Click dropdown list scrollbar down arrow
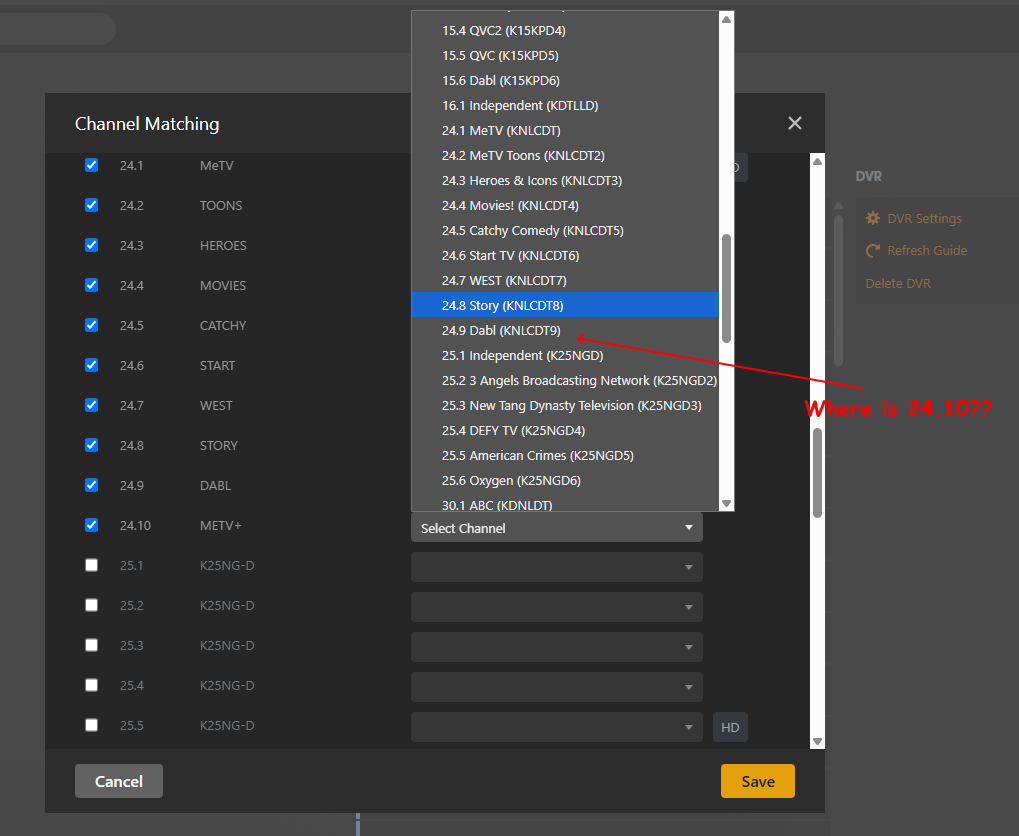This screenshot has height=836, width=1019. click(727, 504)
